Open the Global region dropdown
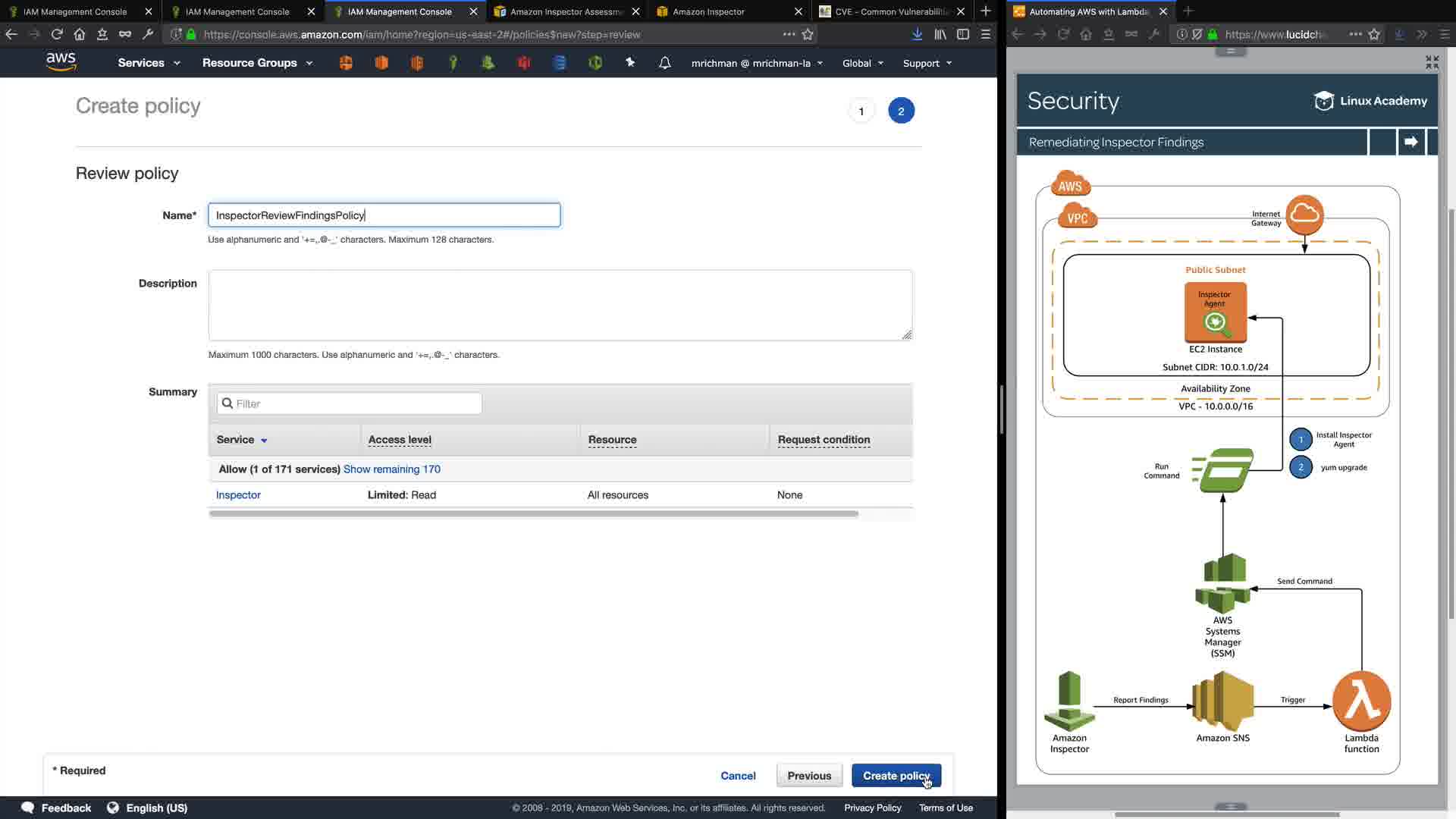This screenshot has width=1456, height=819. [862, 63]
